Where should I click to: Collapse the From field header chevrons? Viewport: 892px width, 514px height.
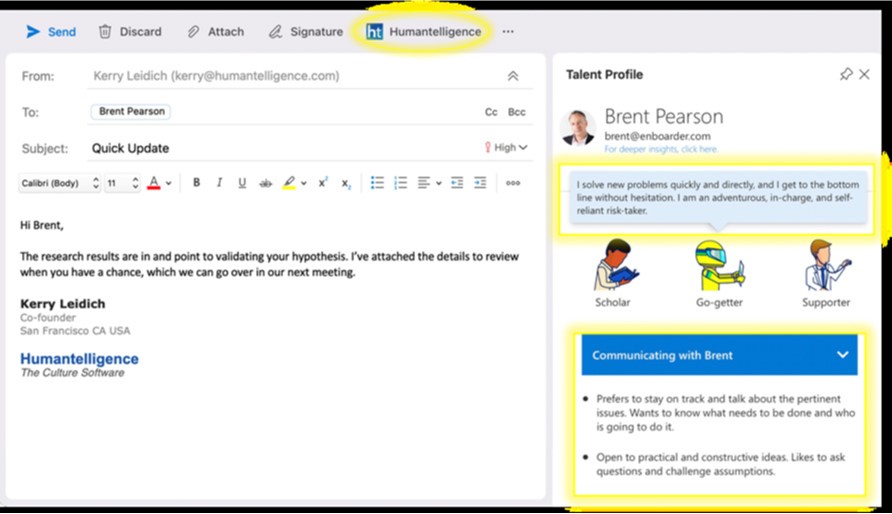[513, 76]
